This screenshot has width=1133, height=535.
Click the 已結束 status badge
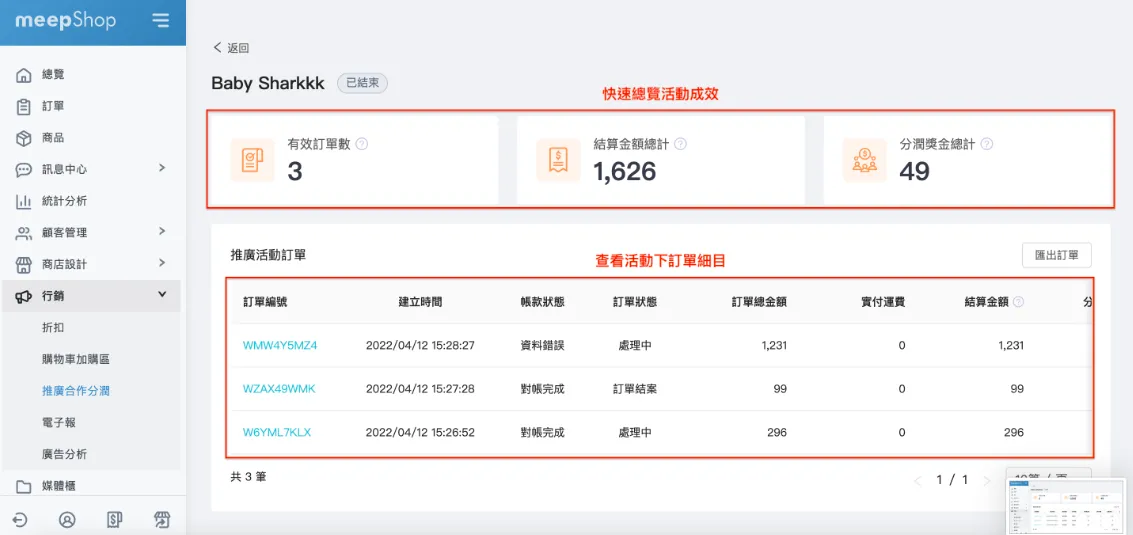coord(363,83)
